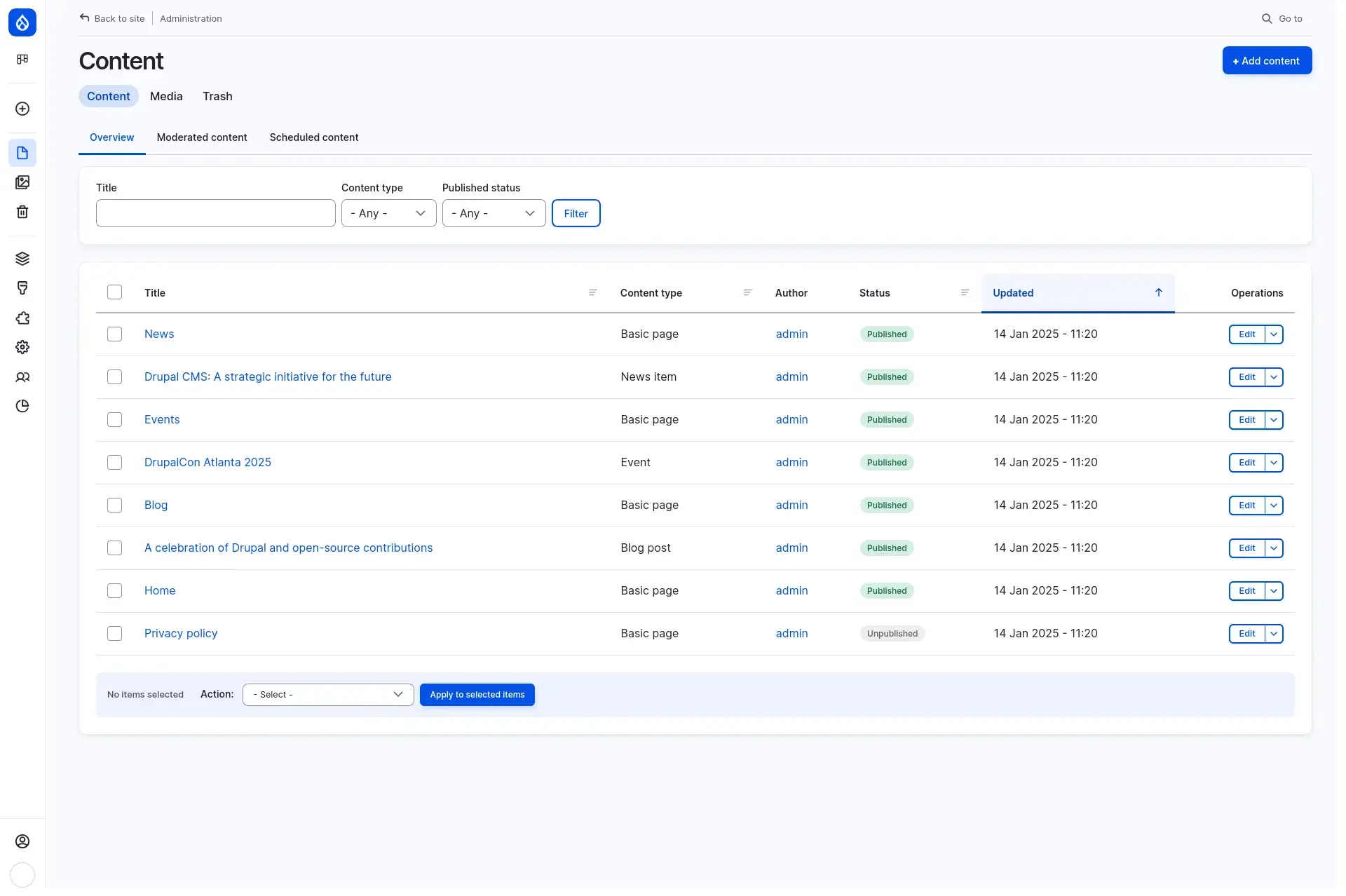Open the Drupal CMS strategic initiative article link
The width and height of the screenshot is (1346, 896).
[x=268, y=376]
